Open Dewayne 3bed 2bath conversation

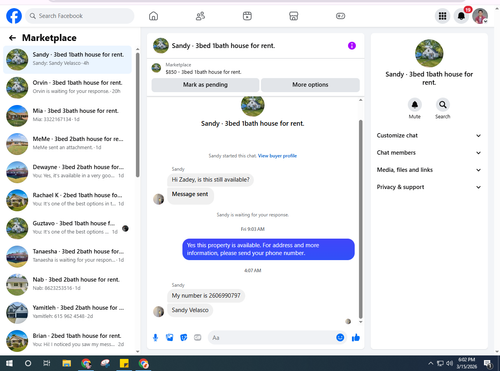(x=68, y=172)
